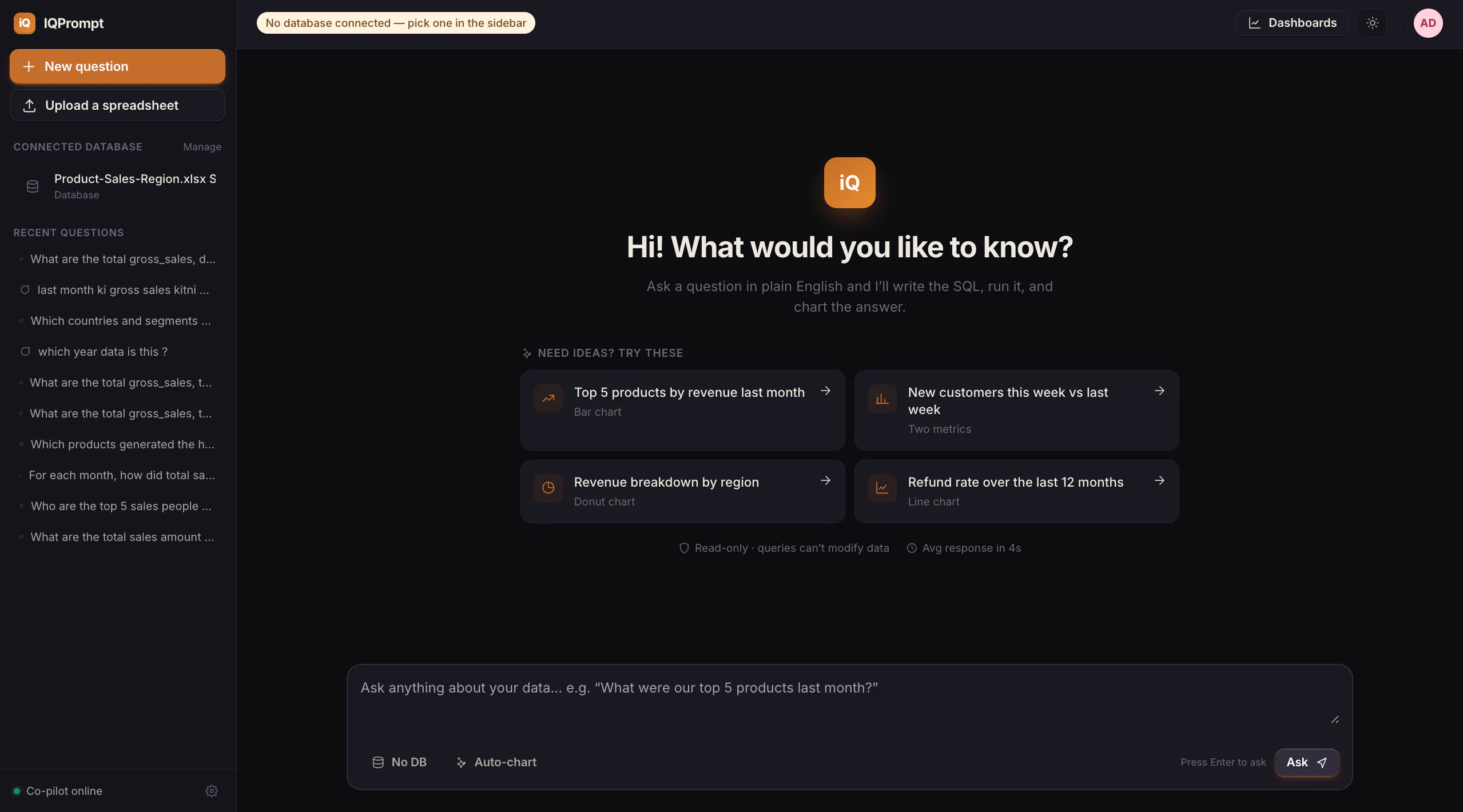Choose 'Top 5 products by revenue last month' suggestion
This screenshot has height=812, width=1463.
tap(682, 410)
